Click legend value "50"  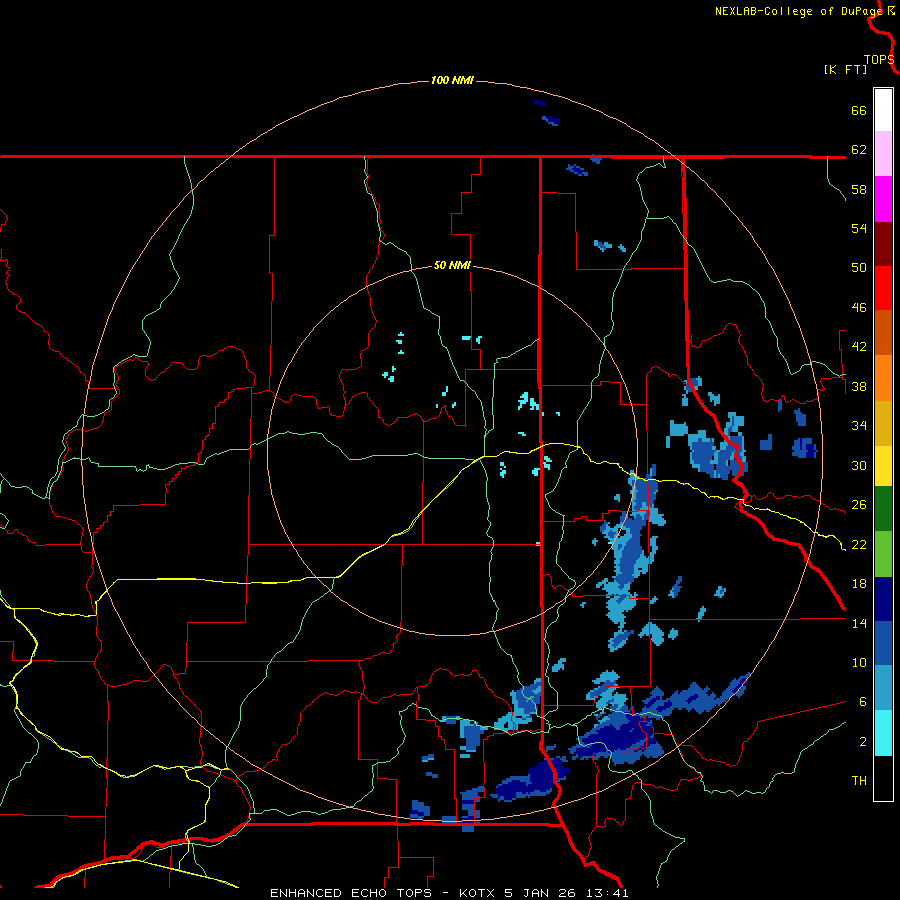pyautogui.click(x=859, y=268)
